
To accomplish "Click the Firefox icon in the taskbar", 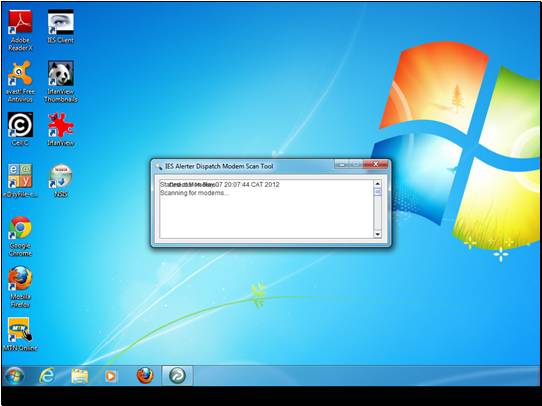I will [145, 376].
